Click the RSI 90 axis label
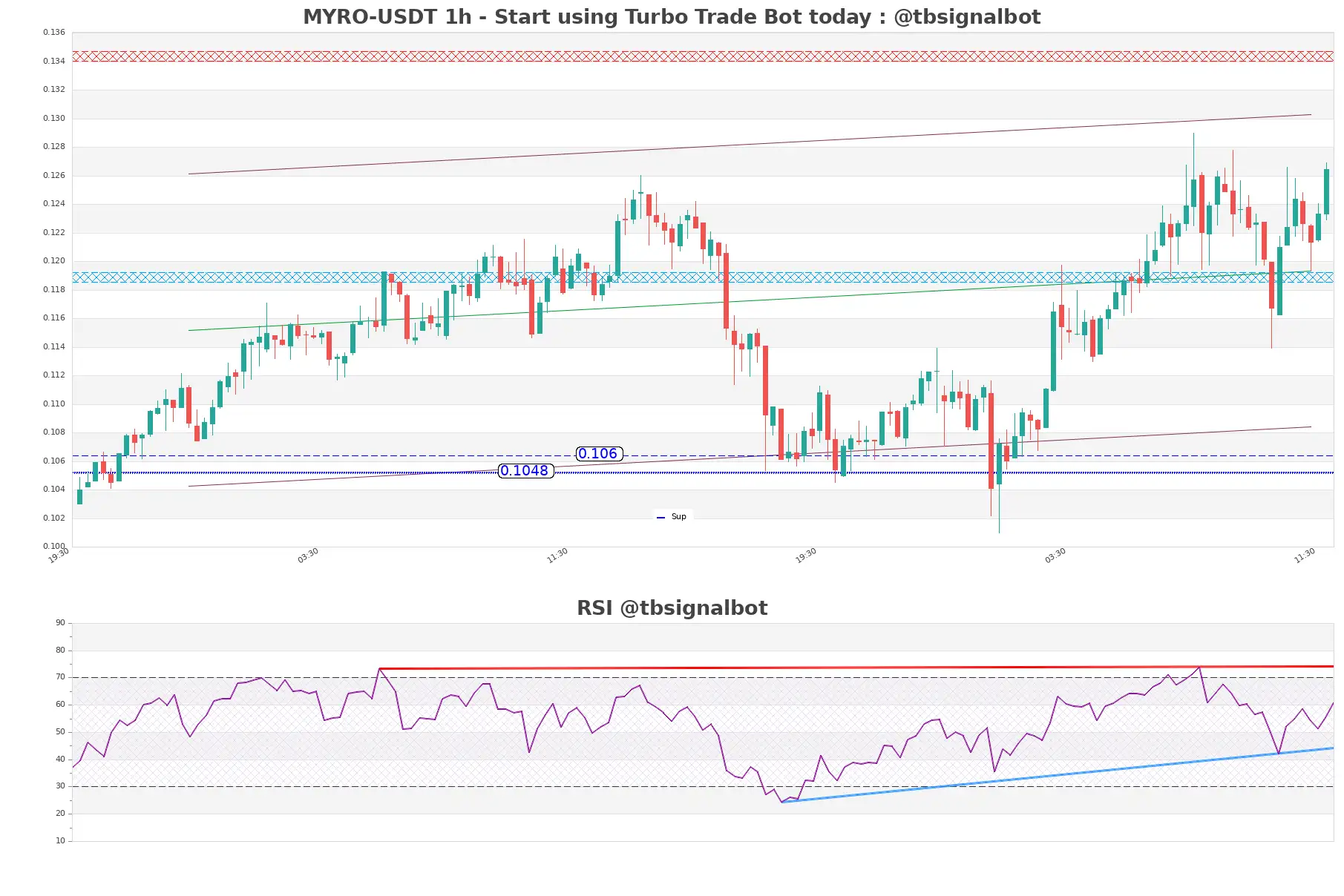Image resolution: width=1344 pixels, height=896 pixels. (60, 623)
